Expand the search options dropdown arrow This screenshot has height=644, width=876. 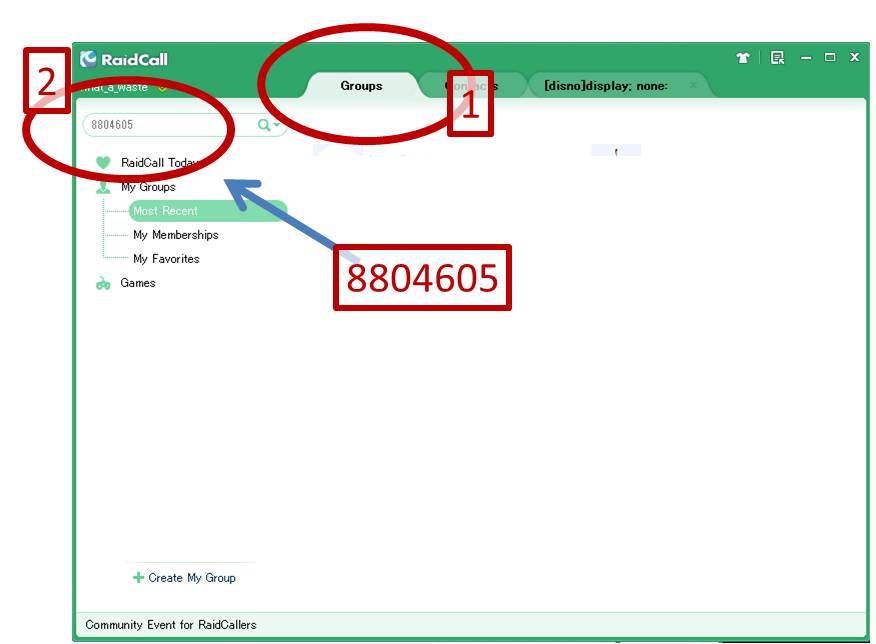click(277, 125)
